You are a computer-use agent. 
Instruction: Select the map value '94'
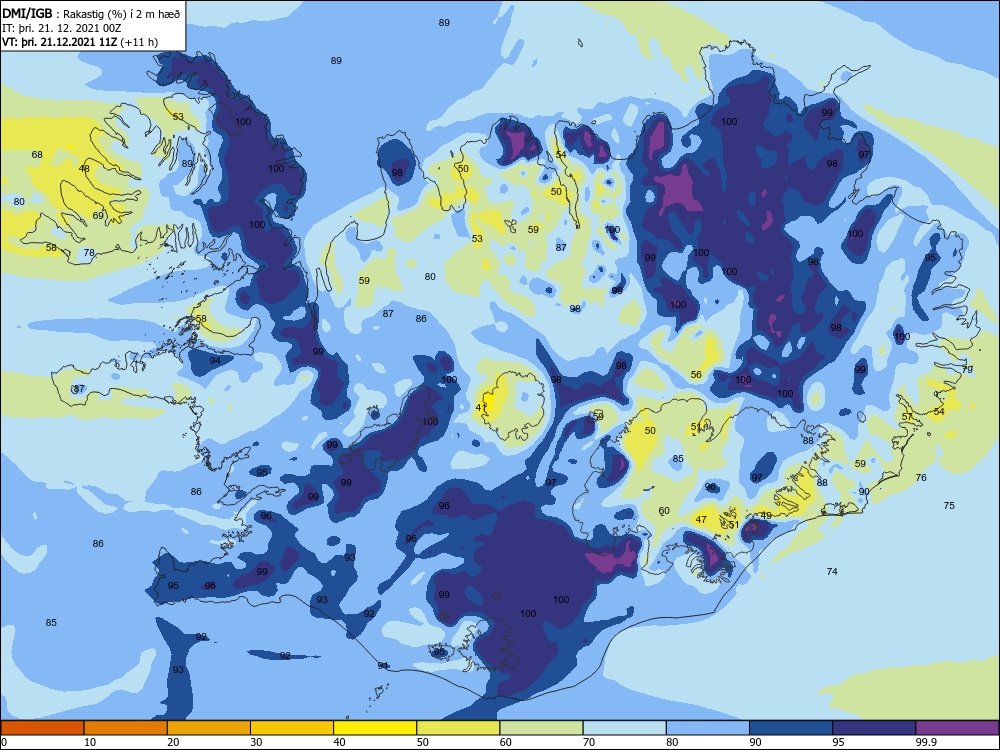pyautogui.click(x=215, y=361)
